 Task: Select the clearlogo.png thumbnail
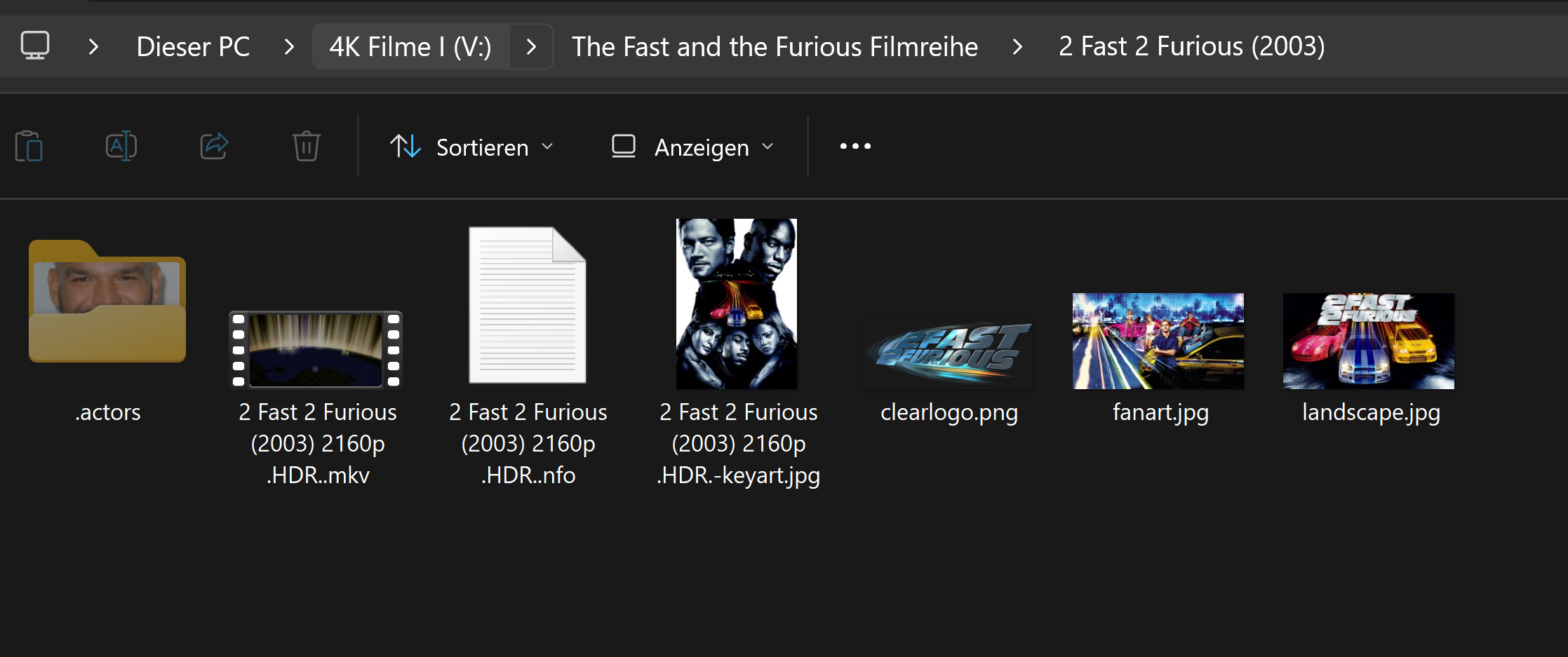point(949,354)
